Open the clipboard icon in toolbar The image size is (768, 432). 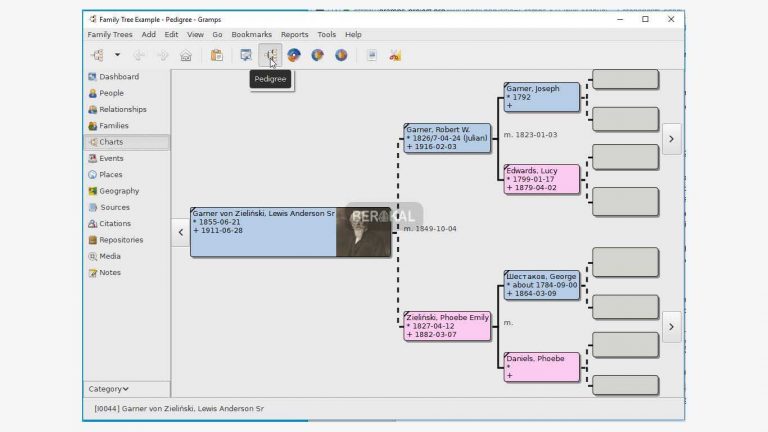point(216,55)
